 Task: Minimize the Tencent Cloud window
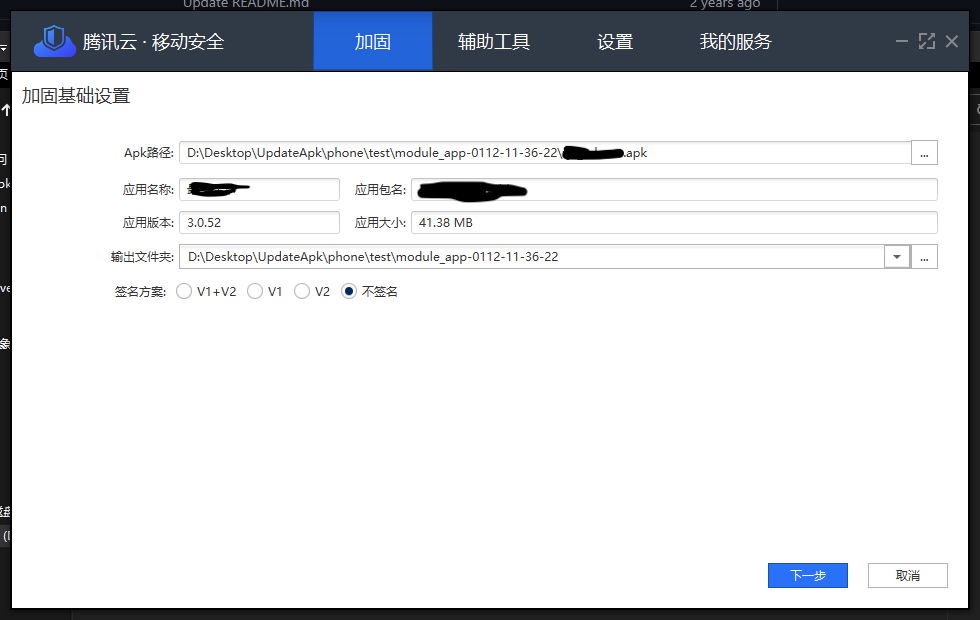pyautogui.click(x=901, y=41)
